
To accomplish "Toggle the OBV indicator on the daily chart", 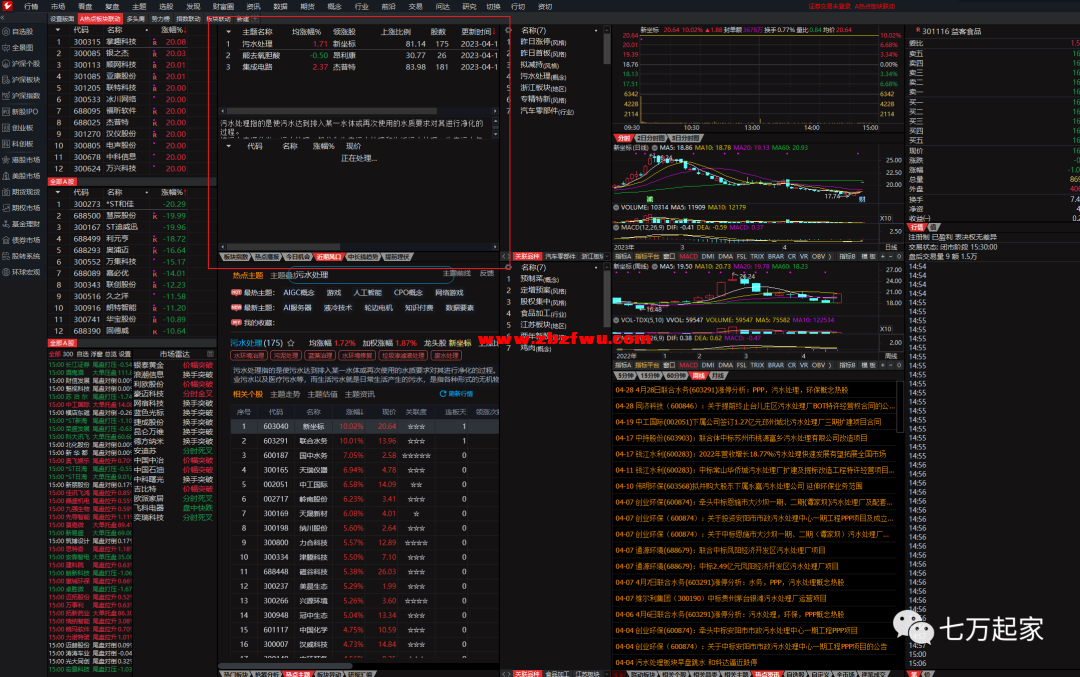I will point(819,256).
